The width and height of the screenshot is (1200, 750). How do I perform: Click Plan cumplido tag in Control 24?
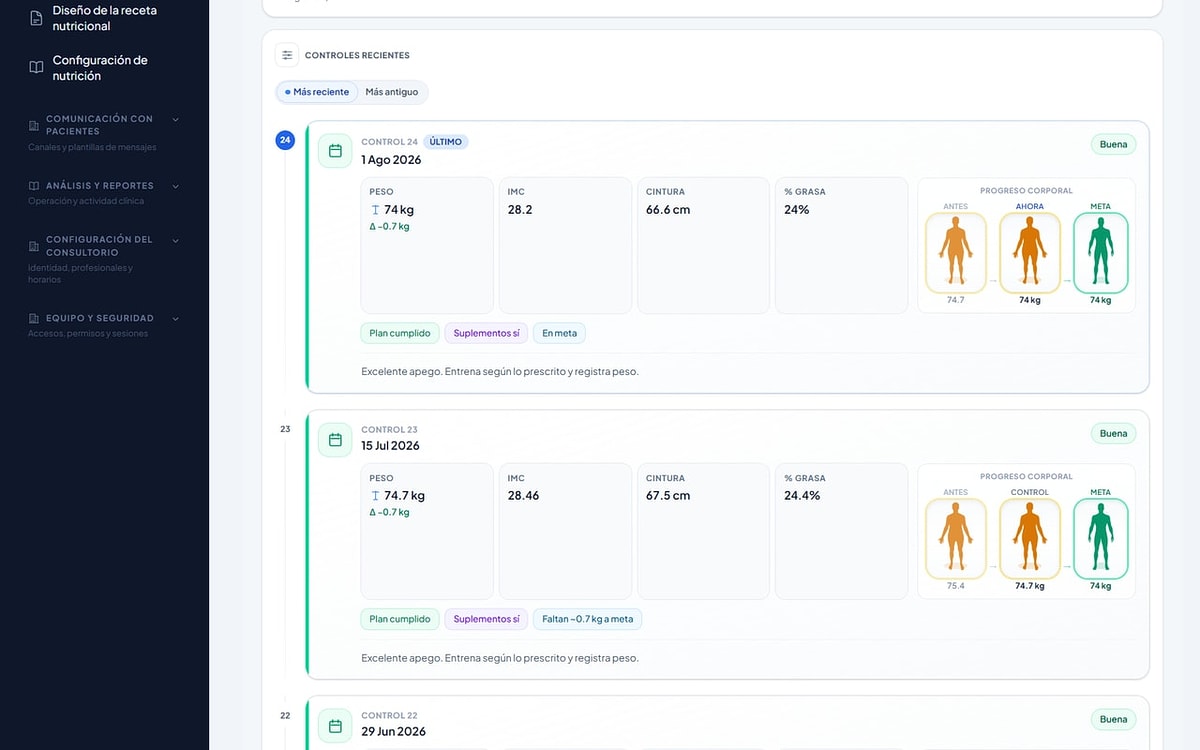pyautogui.click(x=400, y=333)
